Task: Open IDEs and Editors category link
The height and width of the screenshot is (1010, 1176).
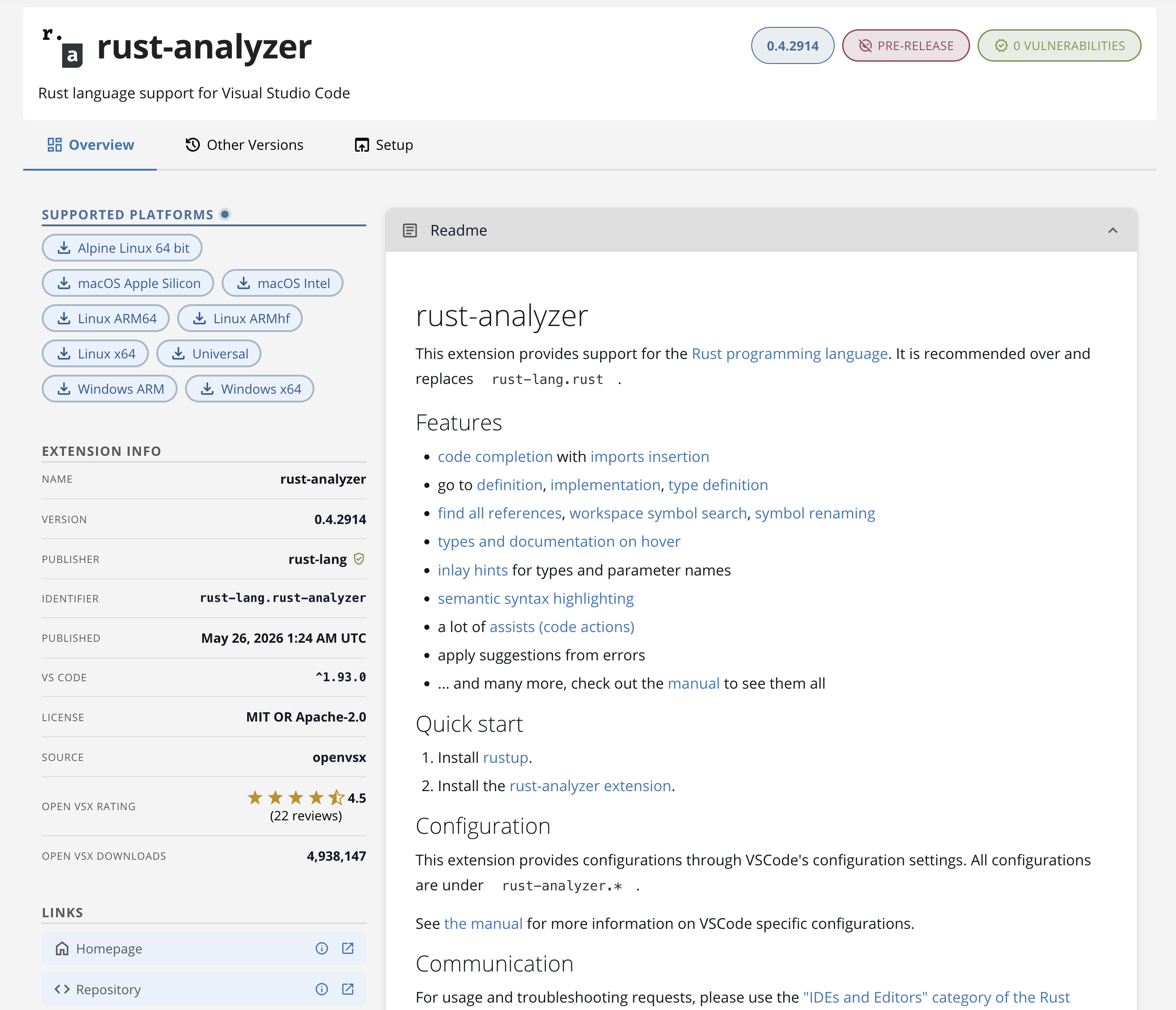Action: pyautogui.click(x=936, y=997)
